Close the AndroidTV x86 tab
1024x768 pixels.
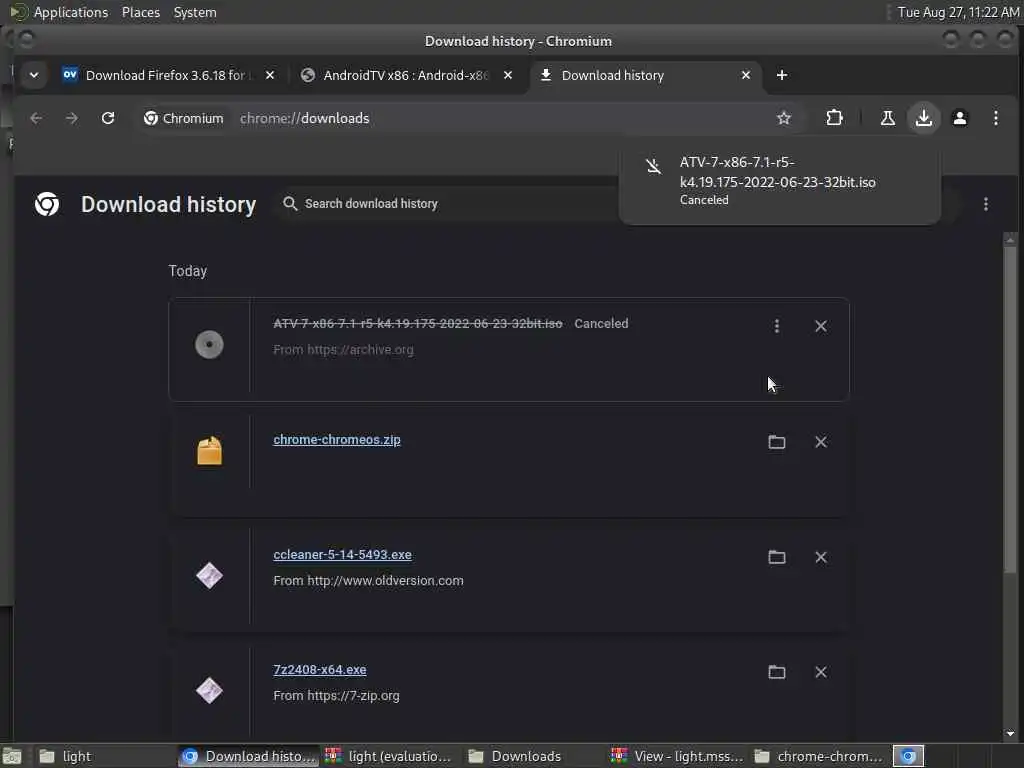point(507,75)
